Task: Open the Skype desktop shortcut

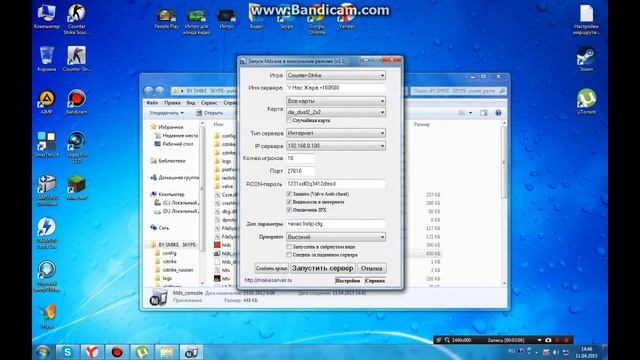Action: point(286,18)
